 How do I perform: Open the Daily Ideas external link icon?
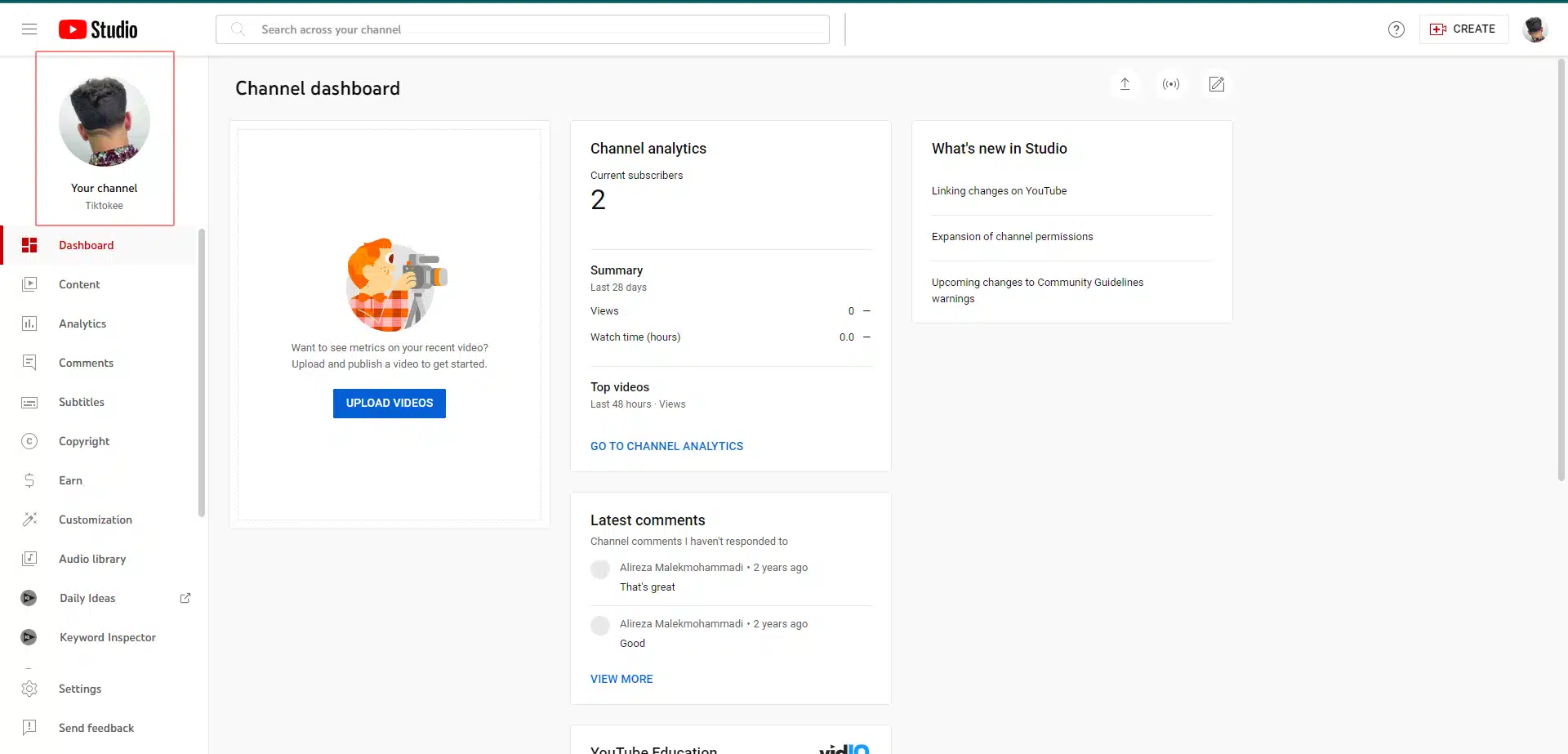click(185, 598)
